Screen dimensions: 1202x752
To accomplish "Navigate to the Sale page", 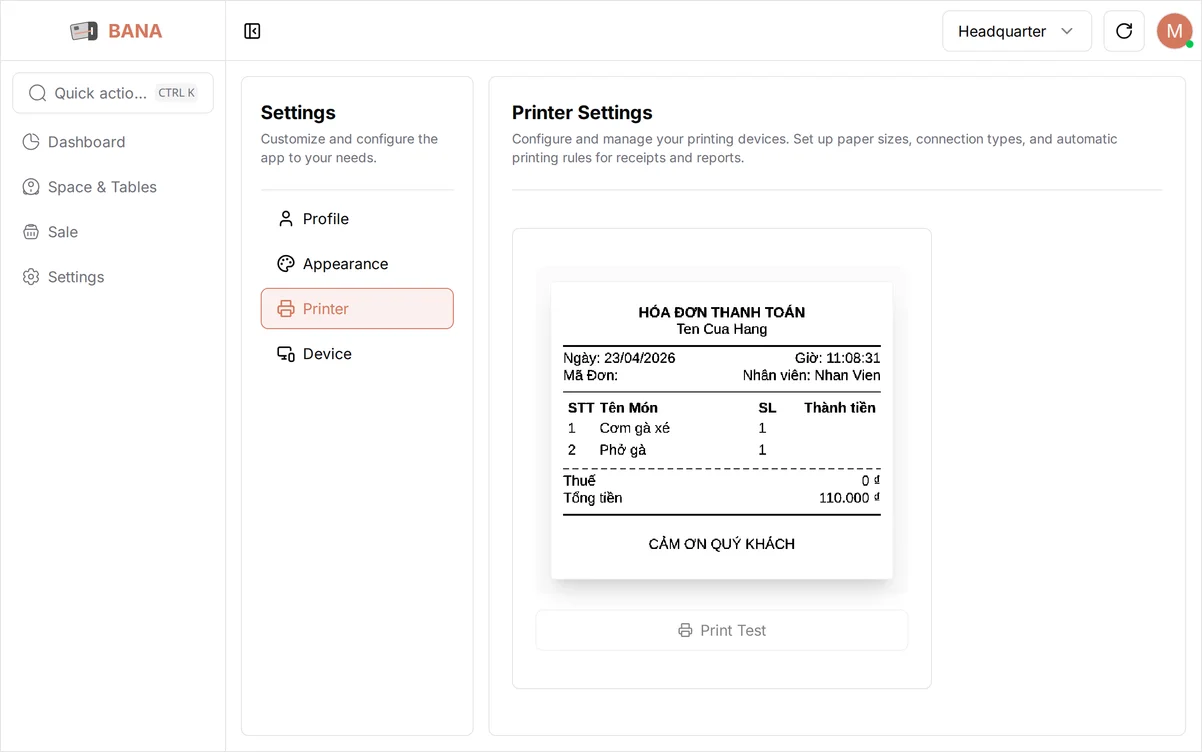I will [113, 232].
